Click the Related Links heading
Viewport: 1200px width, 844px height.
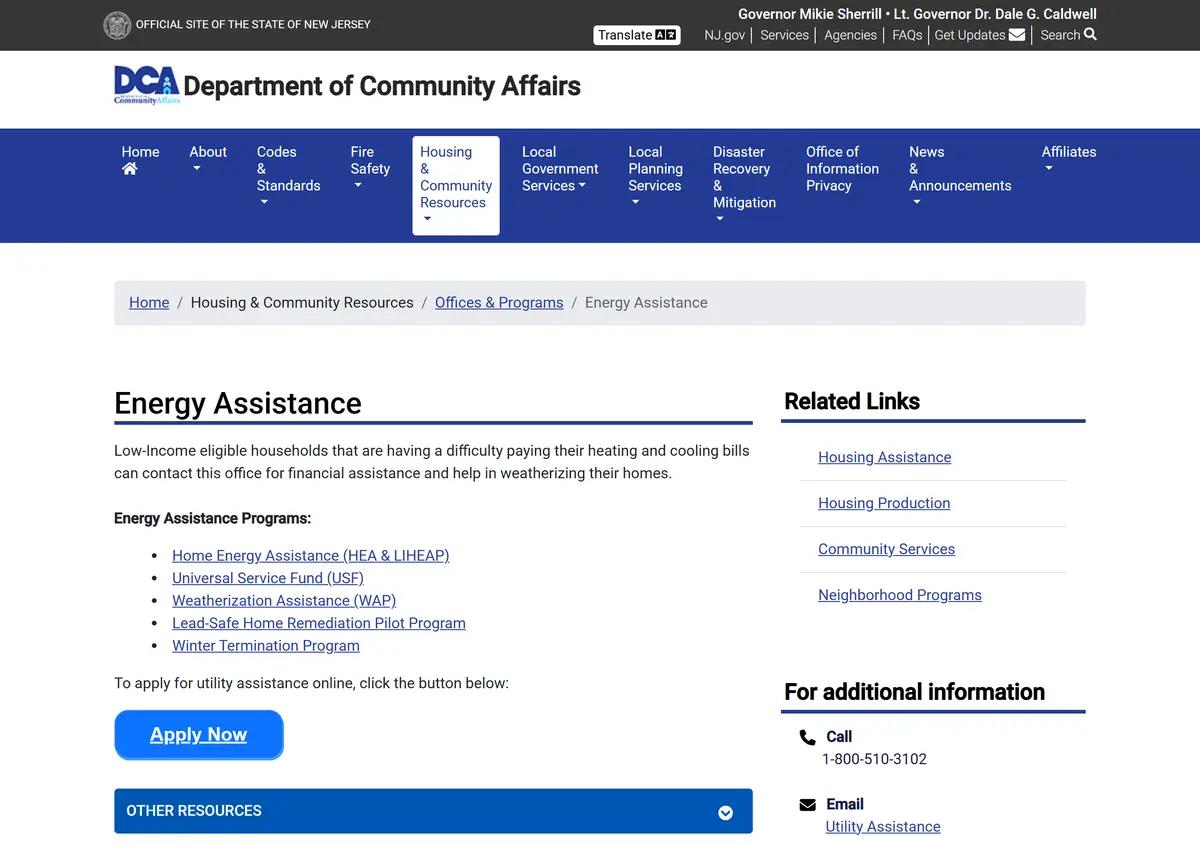pyautogui.click(x=852, y=402)
